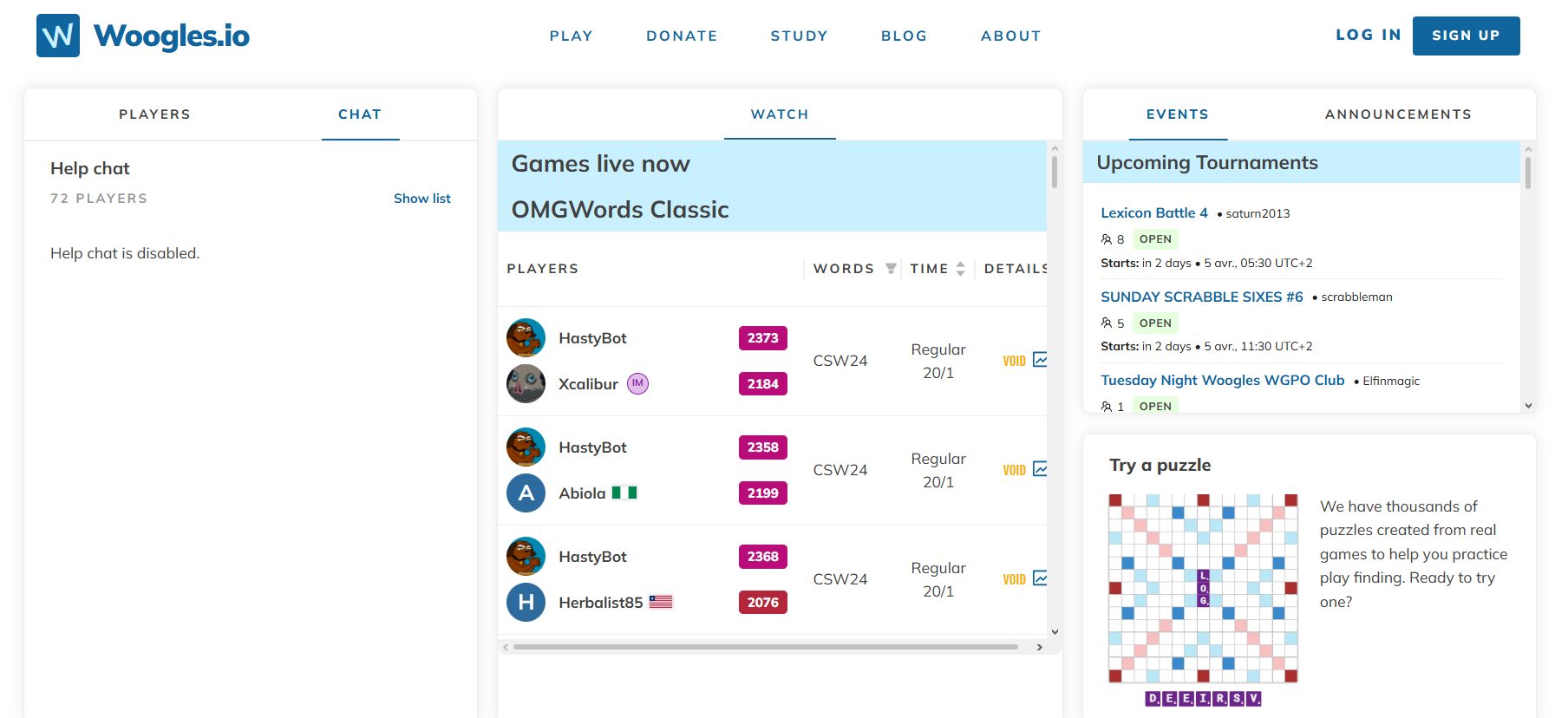
Task: Click the games list horizontal scrollbar
Action: coord(766,647)
